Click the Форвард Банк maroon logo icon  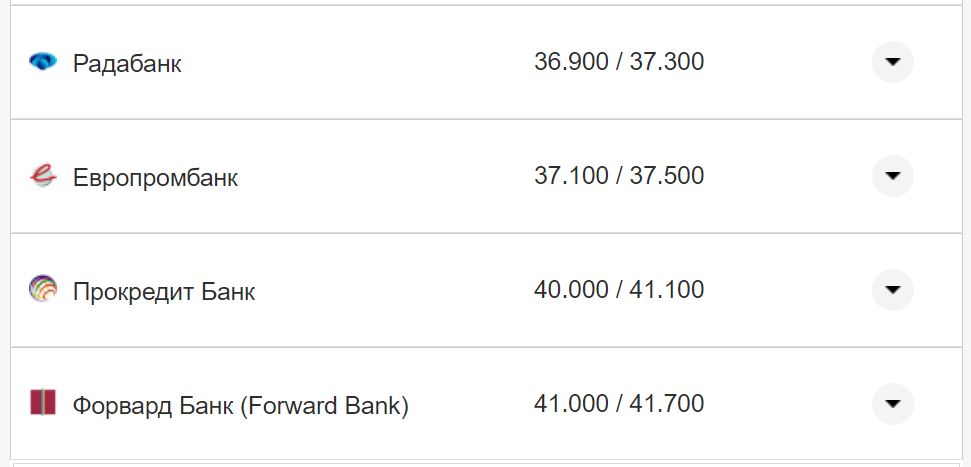coord(43,403)
